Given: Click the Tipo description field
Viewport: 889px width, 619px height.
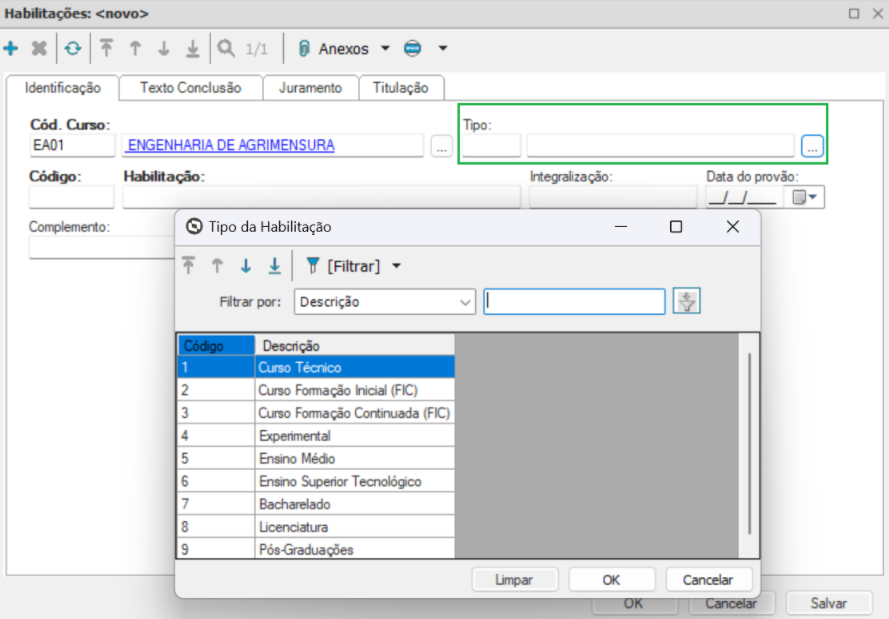Looking at the screenshot, I should [661, 146].
